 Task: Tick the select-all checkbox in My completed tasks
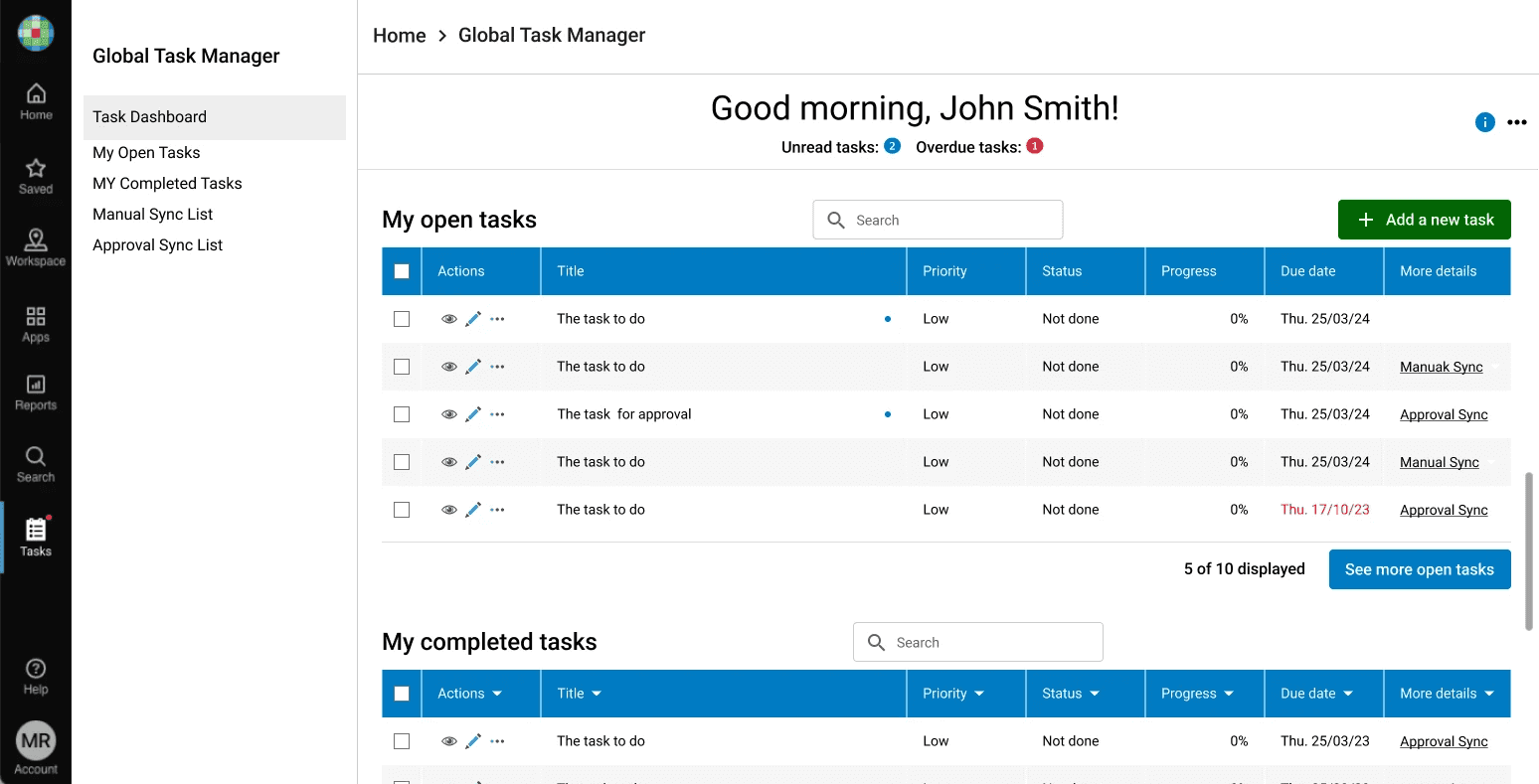pyautogui.click(x=402, y=694)
